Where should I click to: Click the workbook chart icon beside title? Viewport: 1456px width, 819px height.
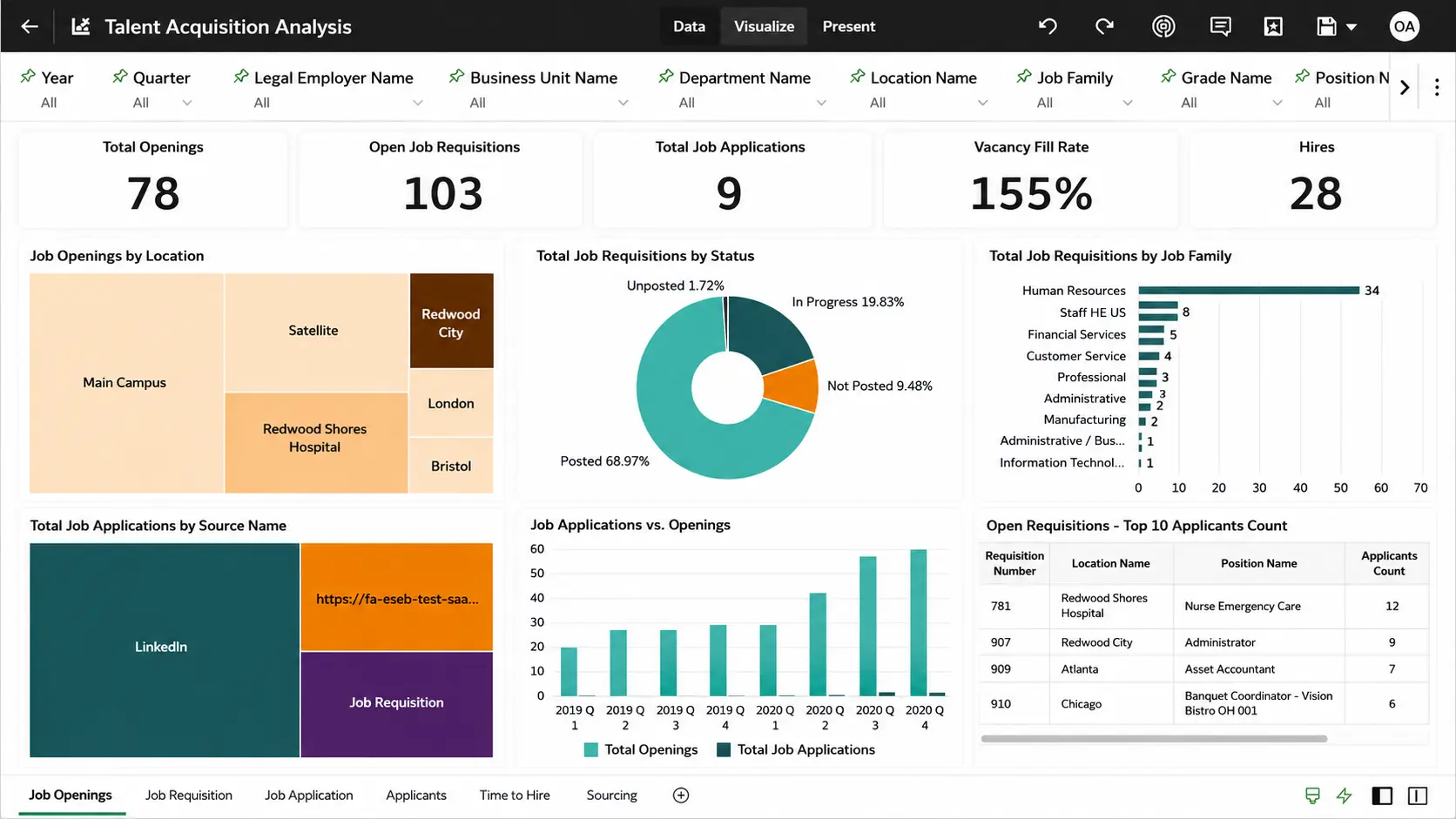(81, 26)
